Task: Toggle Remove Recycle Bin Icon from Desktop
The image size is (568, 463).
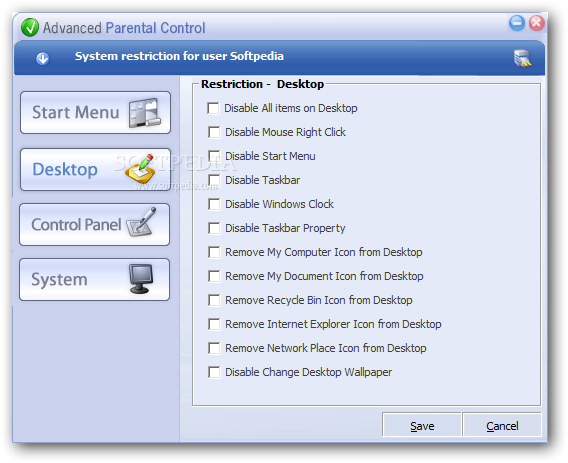Action: point(214,300)
